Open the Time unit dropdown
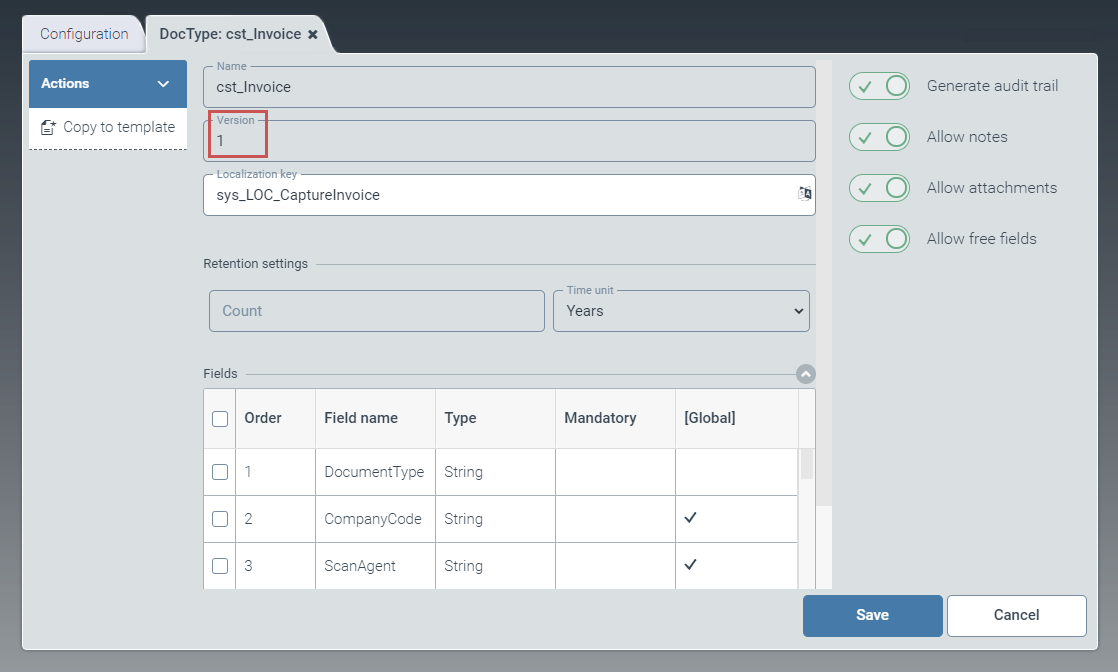This screenshot has width=1118, height=672. coord(681,311)
